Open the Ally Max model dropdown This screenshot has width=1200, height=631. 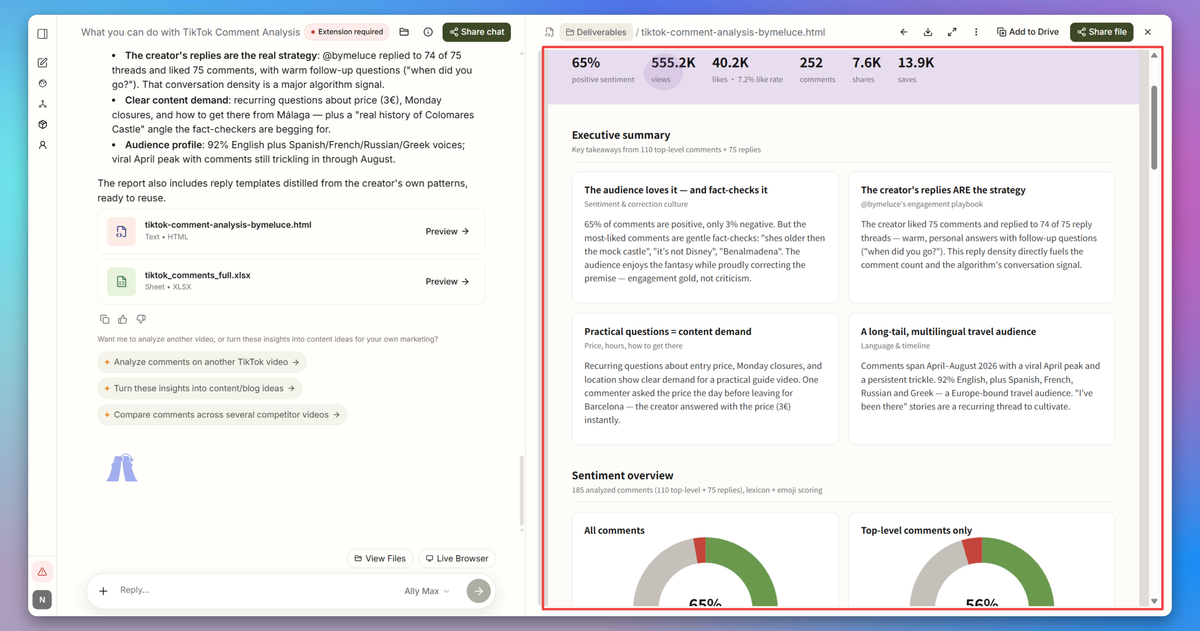[427, 591]
